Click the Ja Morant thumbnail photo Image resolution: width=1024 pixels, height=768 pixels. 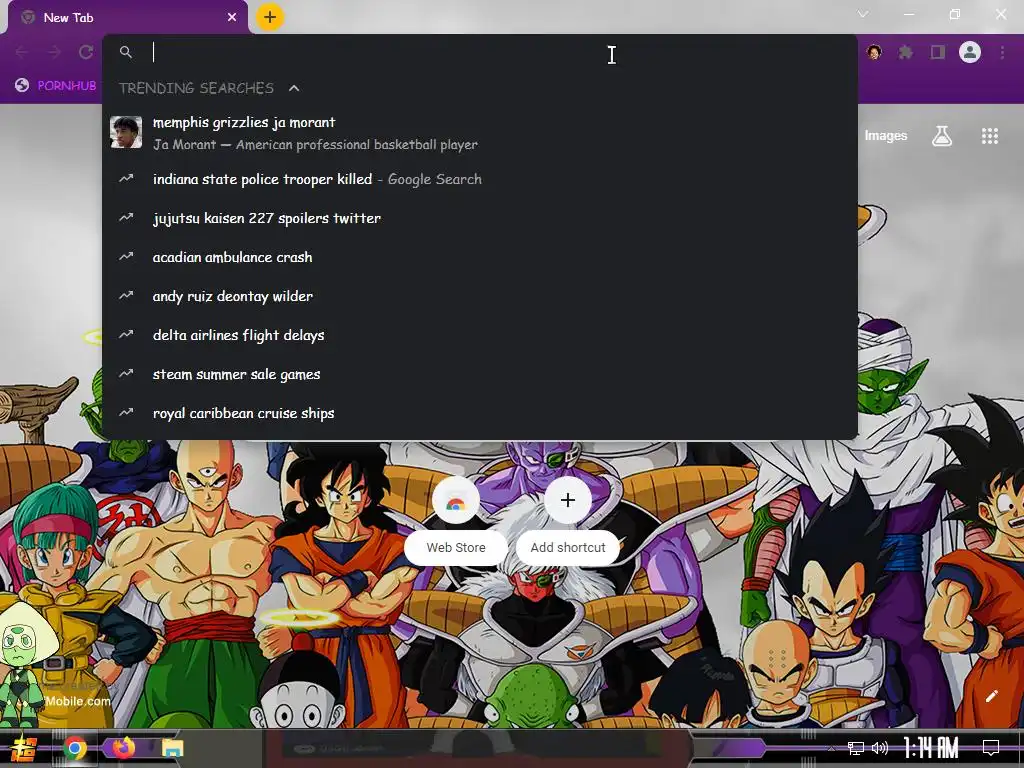(x=126, y=133)
